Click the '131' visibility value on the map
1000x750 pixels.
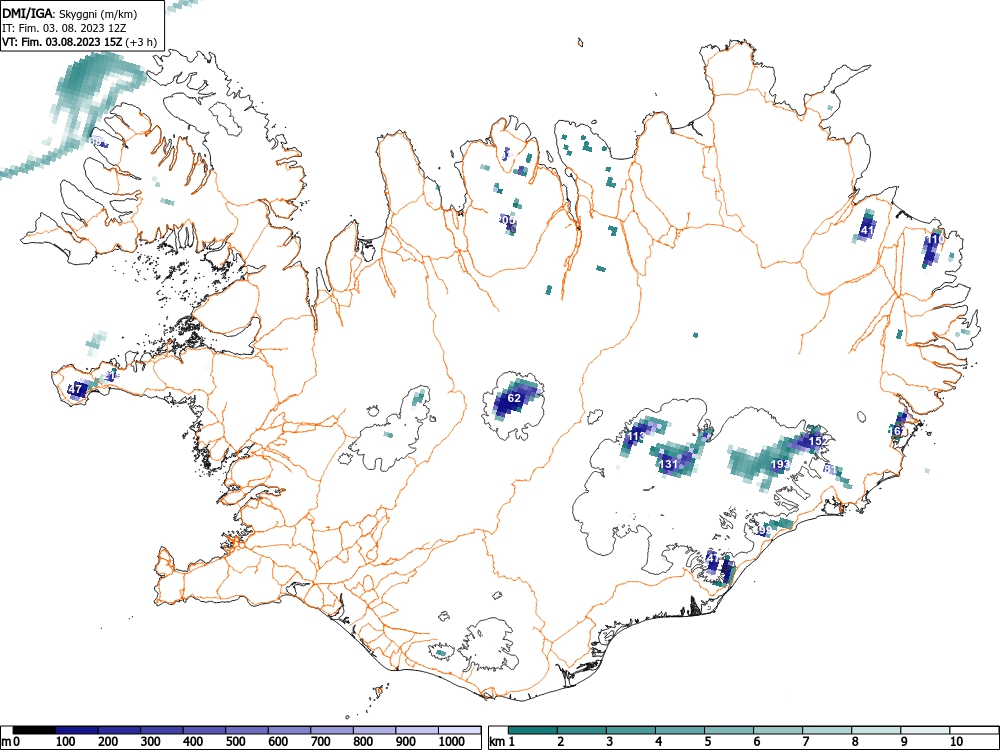pyautogui.click(x=668, y=464)
